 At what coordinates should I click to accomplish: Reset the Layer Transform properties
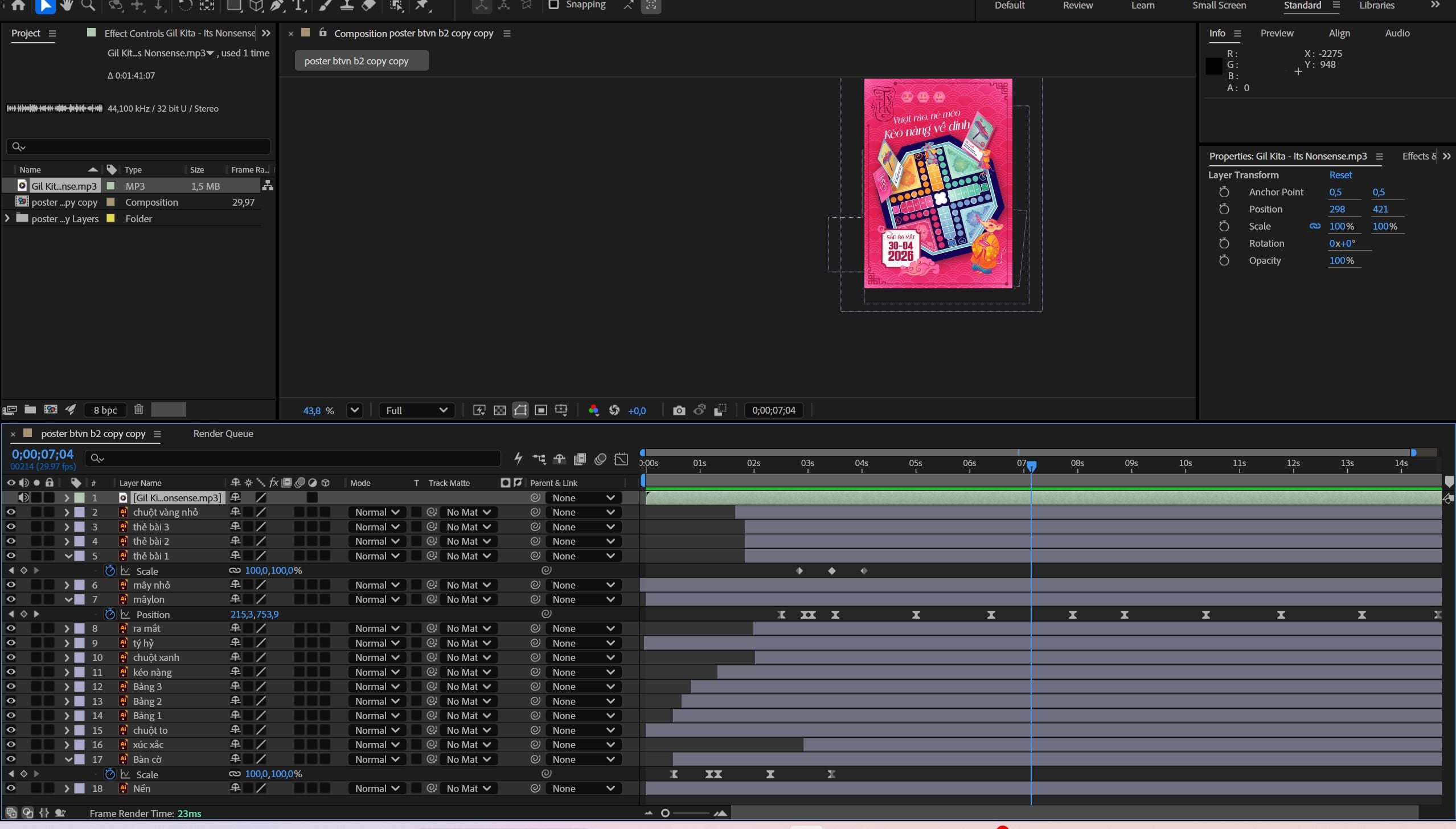click(x=1340, y=175)
